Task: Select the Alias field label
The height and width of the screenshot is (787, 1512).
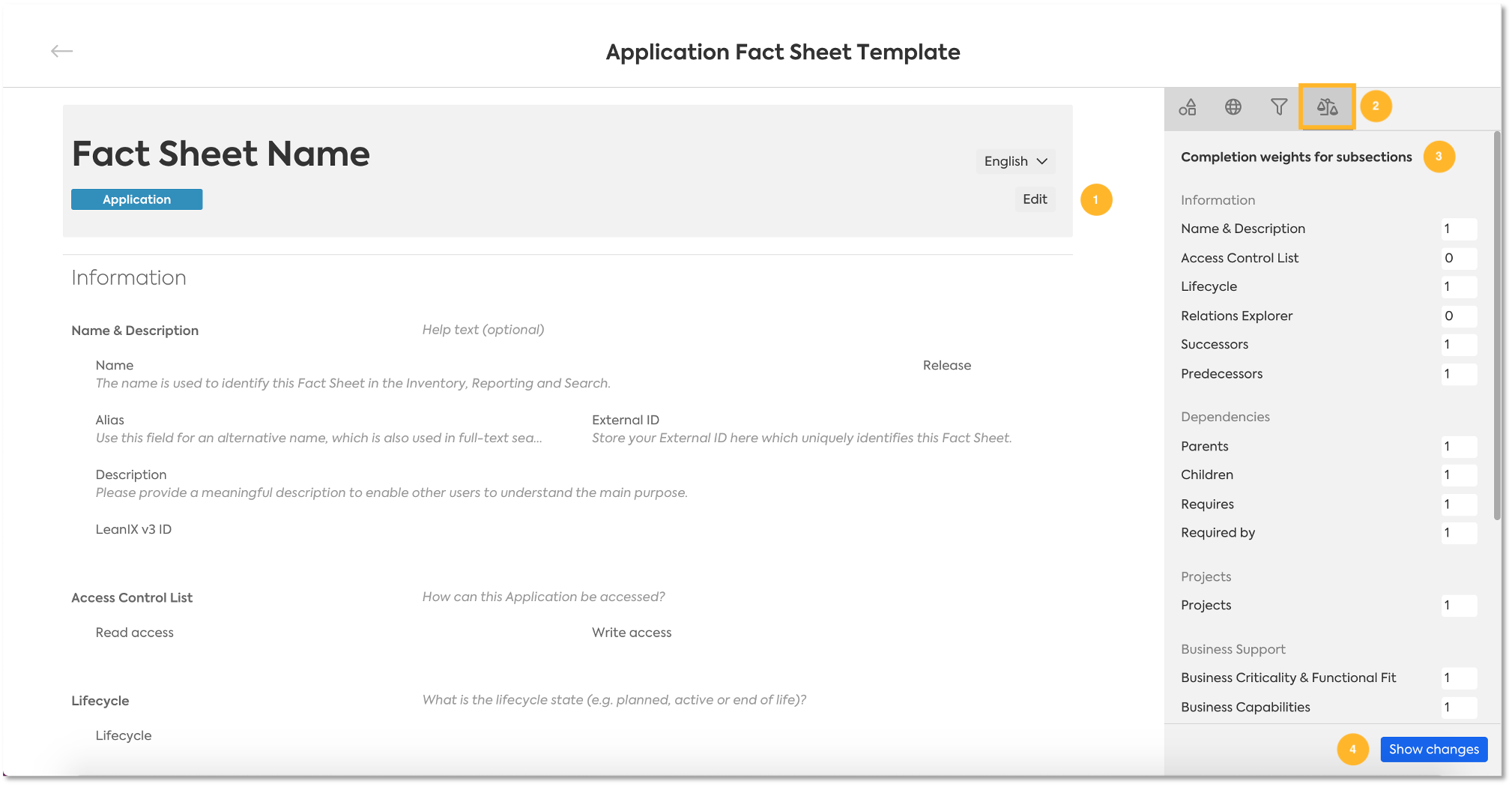Action: 110,420
